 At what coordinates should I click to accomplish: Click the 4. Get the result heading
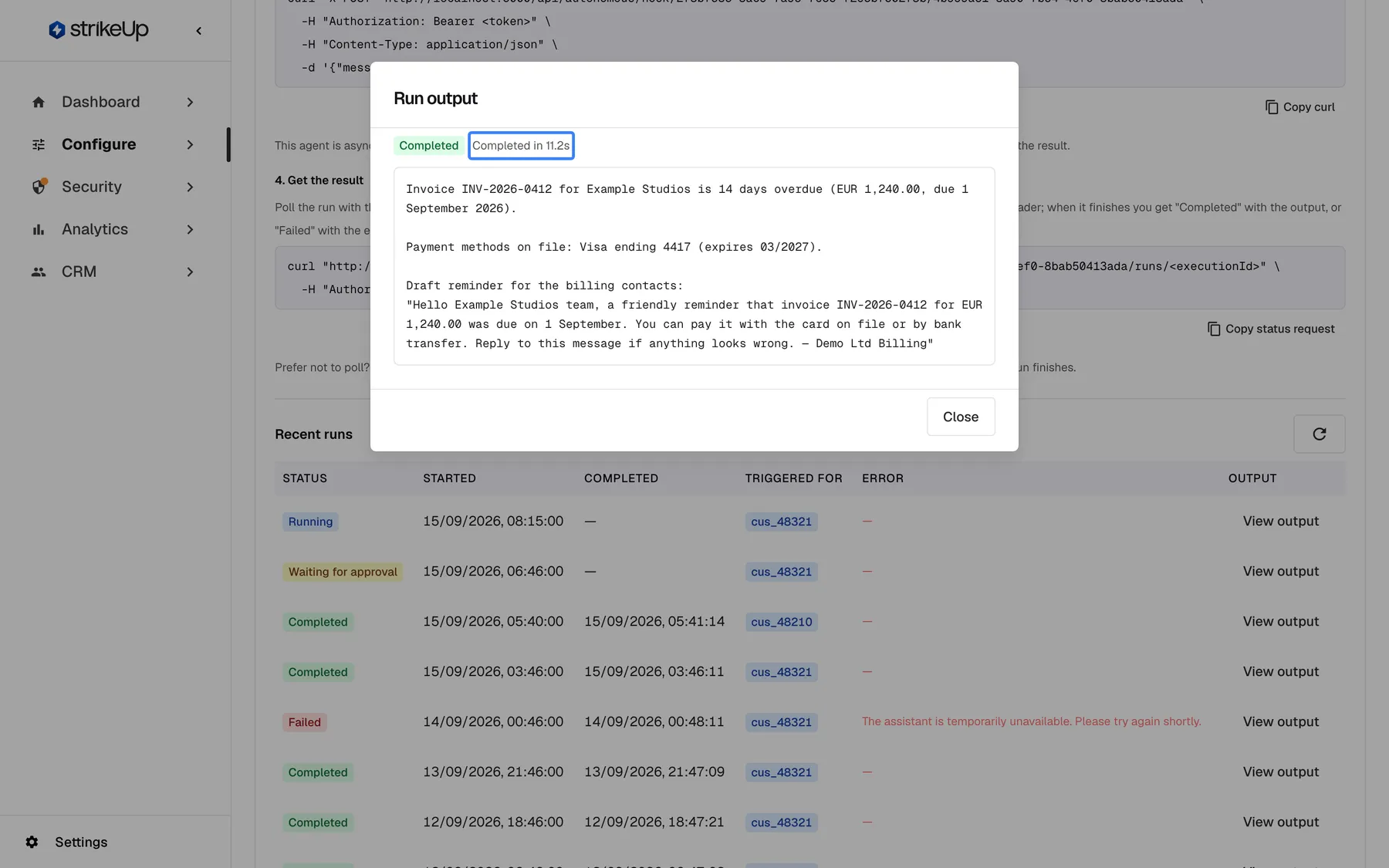pyautogui.click(x=319, y=181)
